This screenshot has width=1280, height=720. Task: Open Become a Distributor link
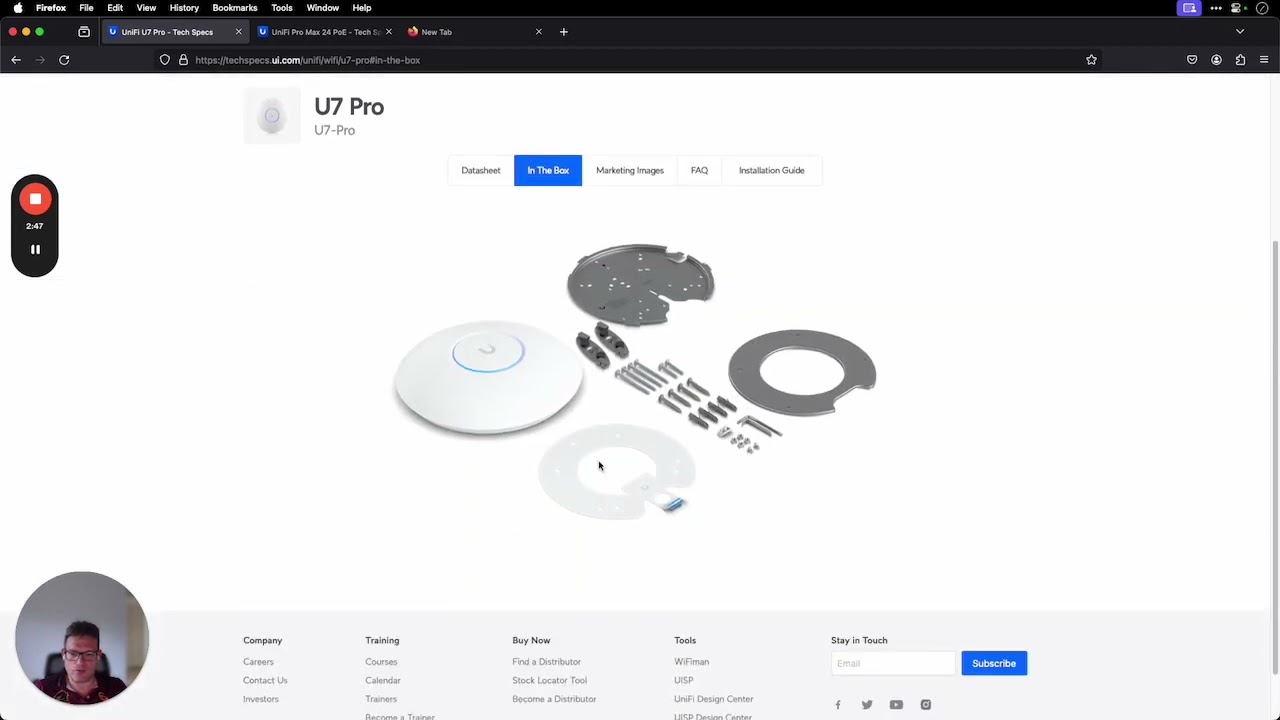(554, 699)
